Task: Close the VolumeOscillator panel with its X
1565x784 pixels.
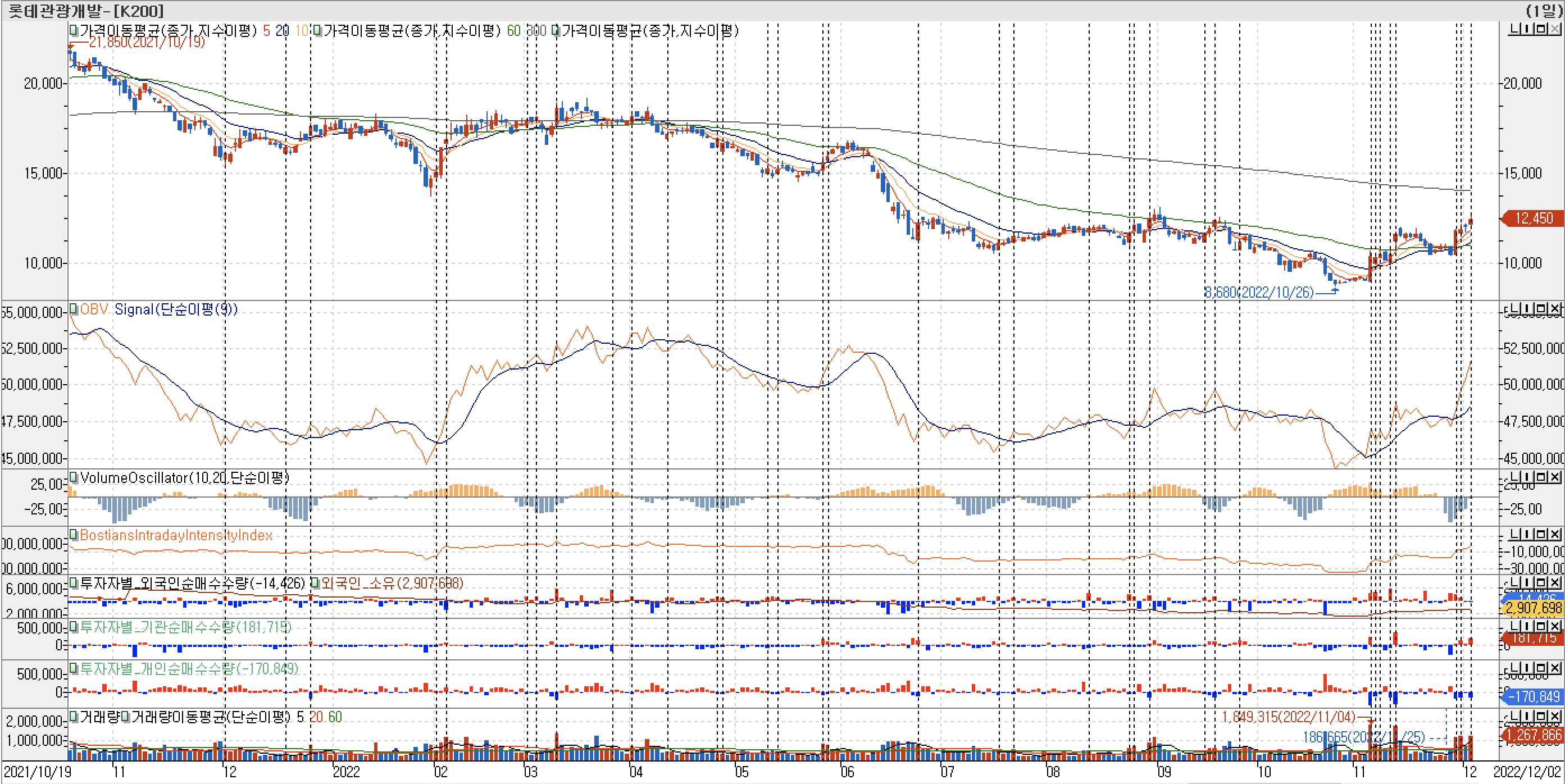Action: click(x=1555, y=477)
